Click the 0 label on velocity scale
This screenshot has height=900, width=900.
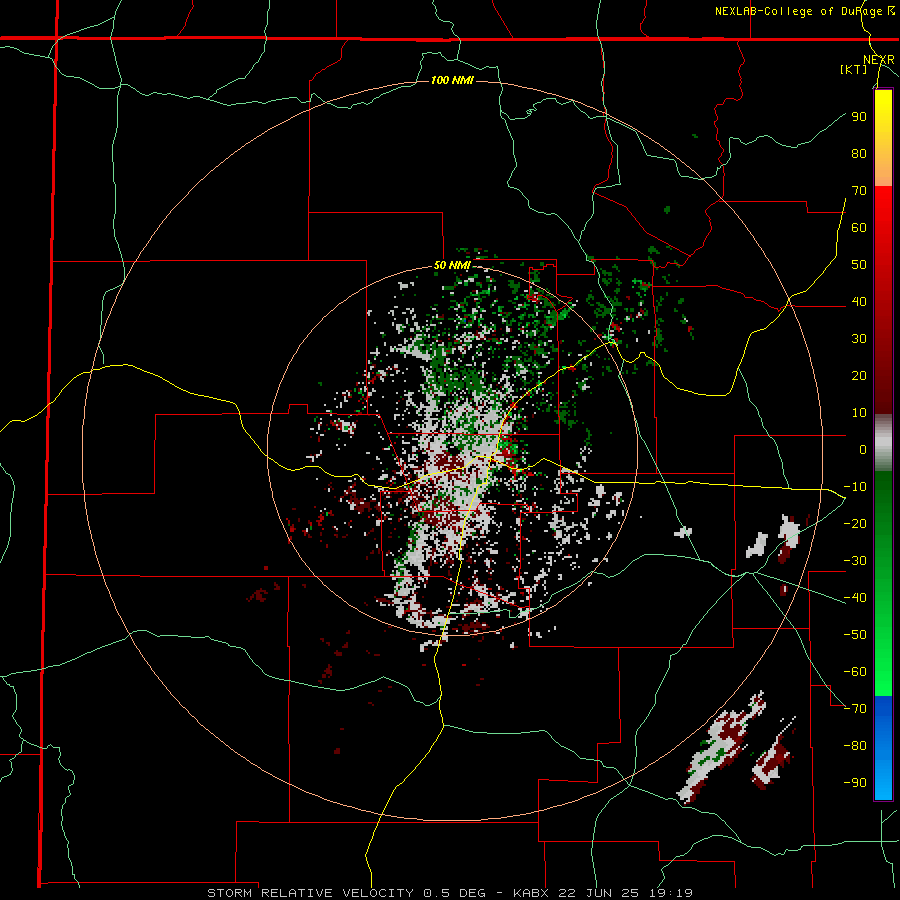863,449
